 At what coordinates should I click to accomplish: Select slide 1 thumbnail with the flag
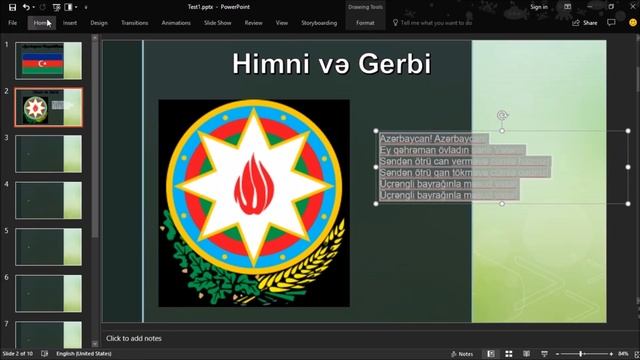49,60
